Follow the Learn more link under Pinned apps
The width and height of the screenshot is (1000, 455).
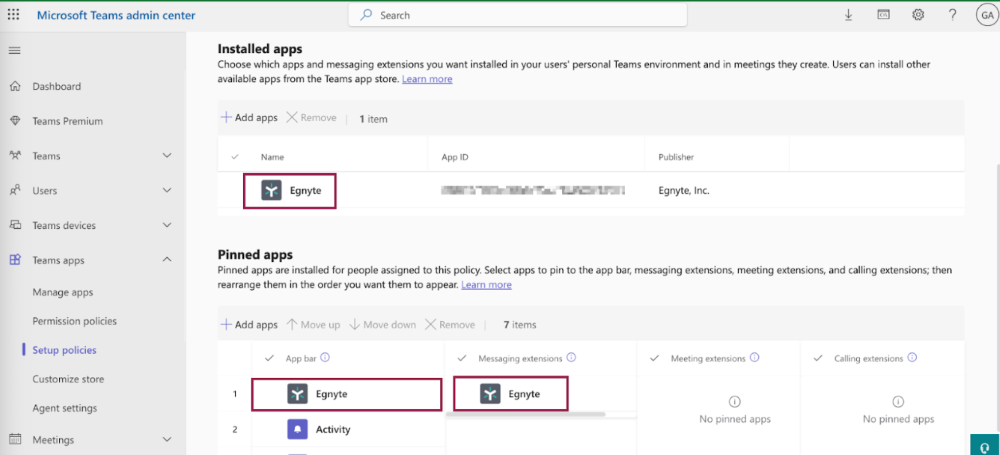[486, 285]
